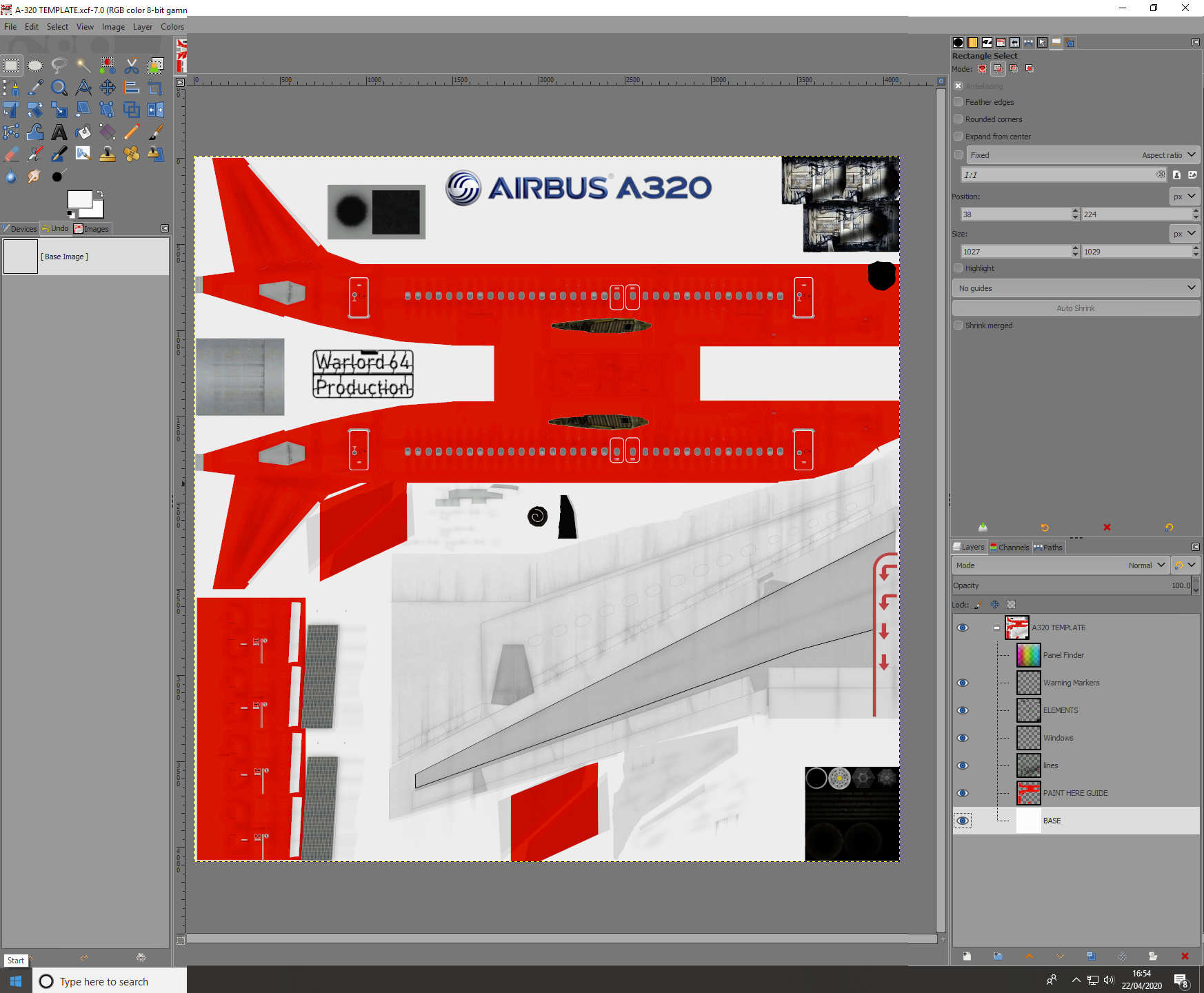Pick the Clone stamp tool
The width and height of the screenshot is (1204, 993).
[108, 154]
